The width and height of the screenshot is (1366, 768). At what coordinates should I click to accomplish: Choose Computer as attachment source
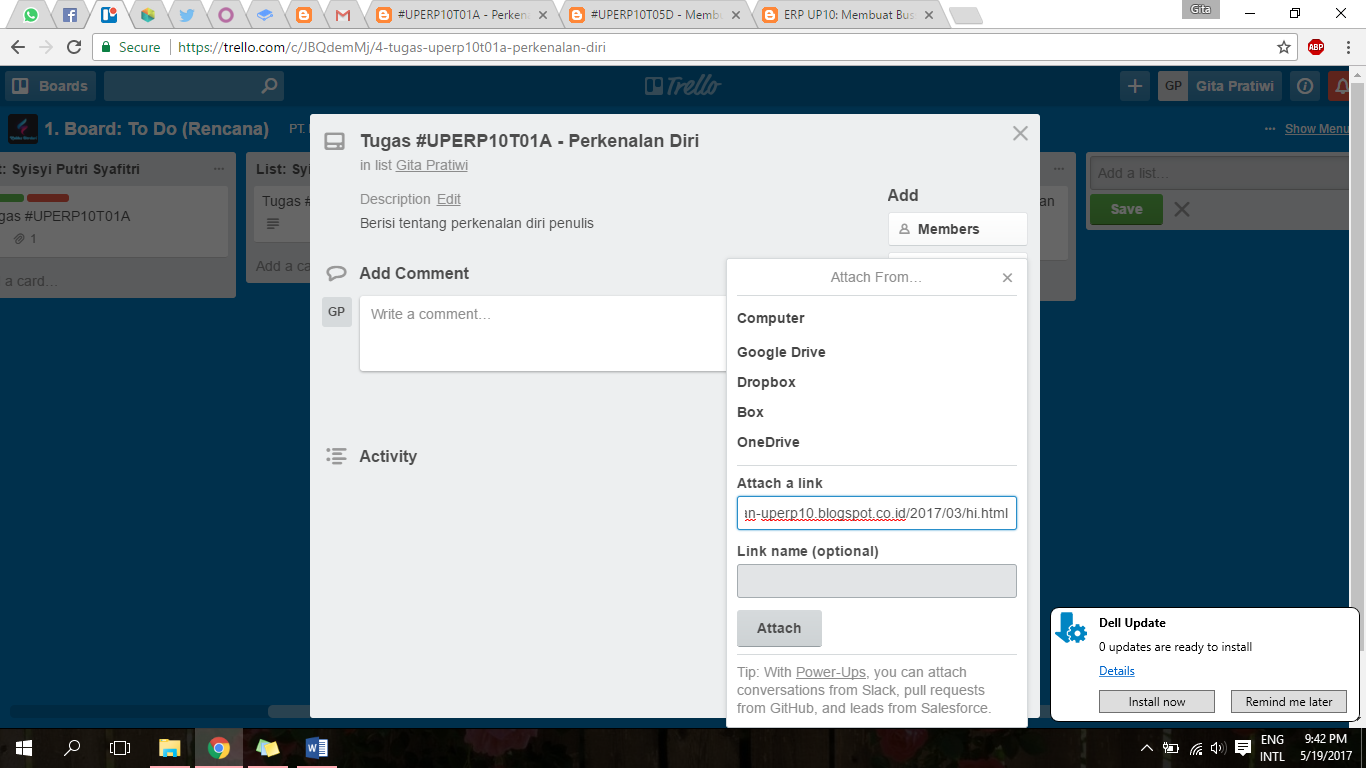click(771, 318)
